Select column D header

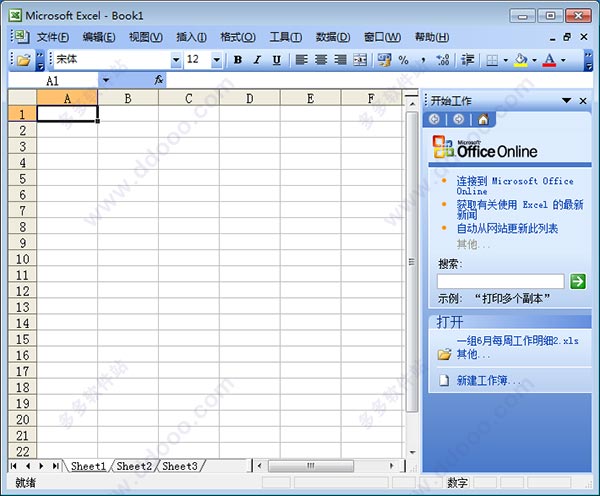(x=249, y=98)
